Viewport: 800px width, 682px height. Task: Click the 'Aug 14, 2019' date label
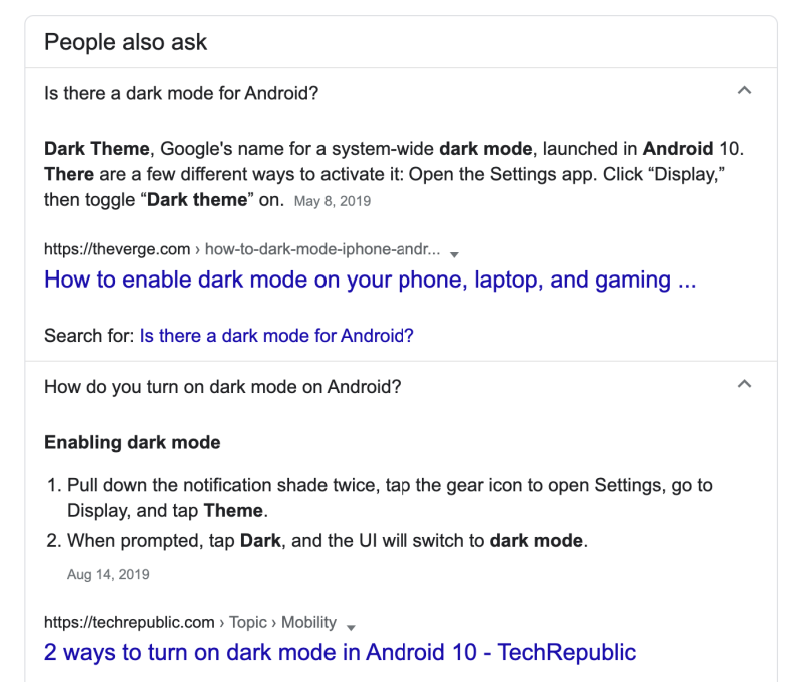pyautogui.click(x=108, y=574)
